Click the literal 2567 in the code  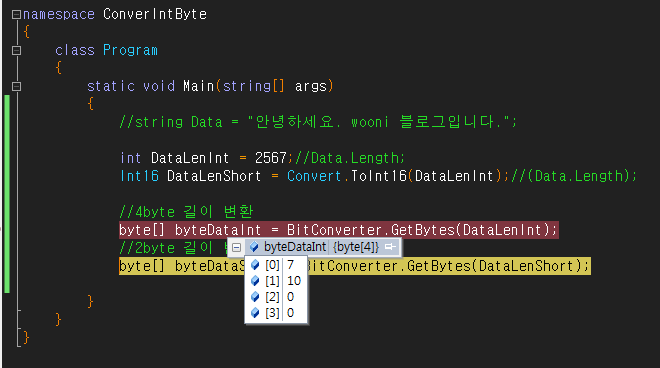(x=271, y=158)
